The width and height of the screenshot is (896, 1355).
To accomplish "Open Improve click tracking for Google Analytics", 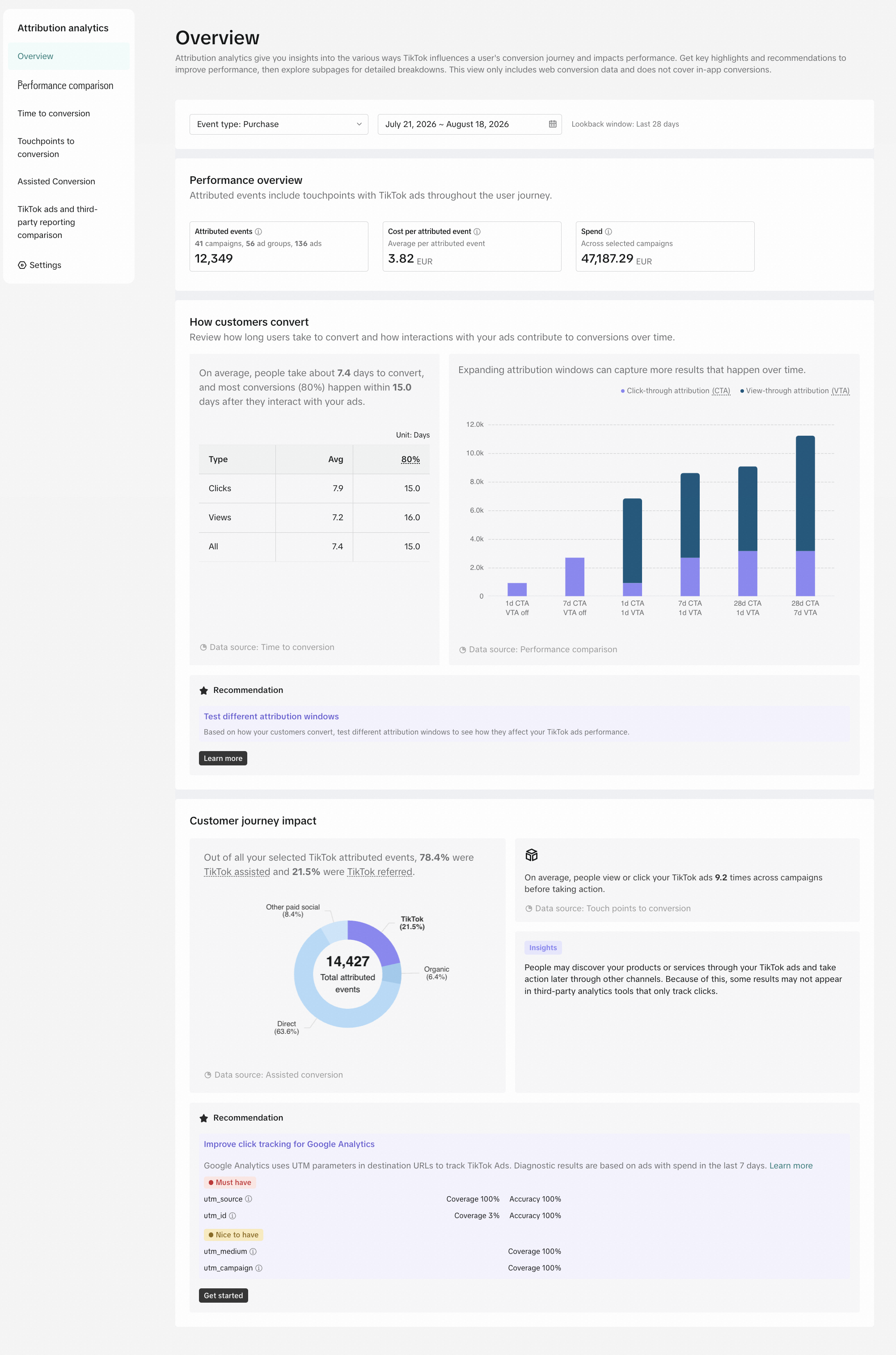I will coord(289,1144).
